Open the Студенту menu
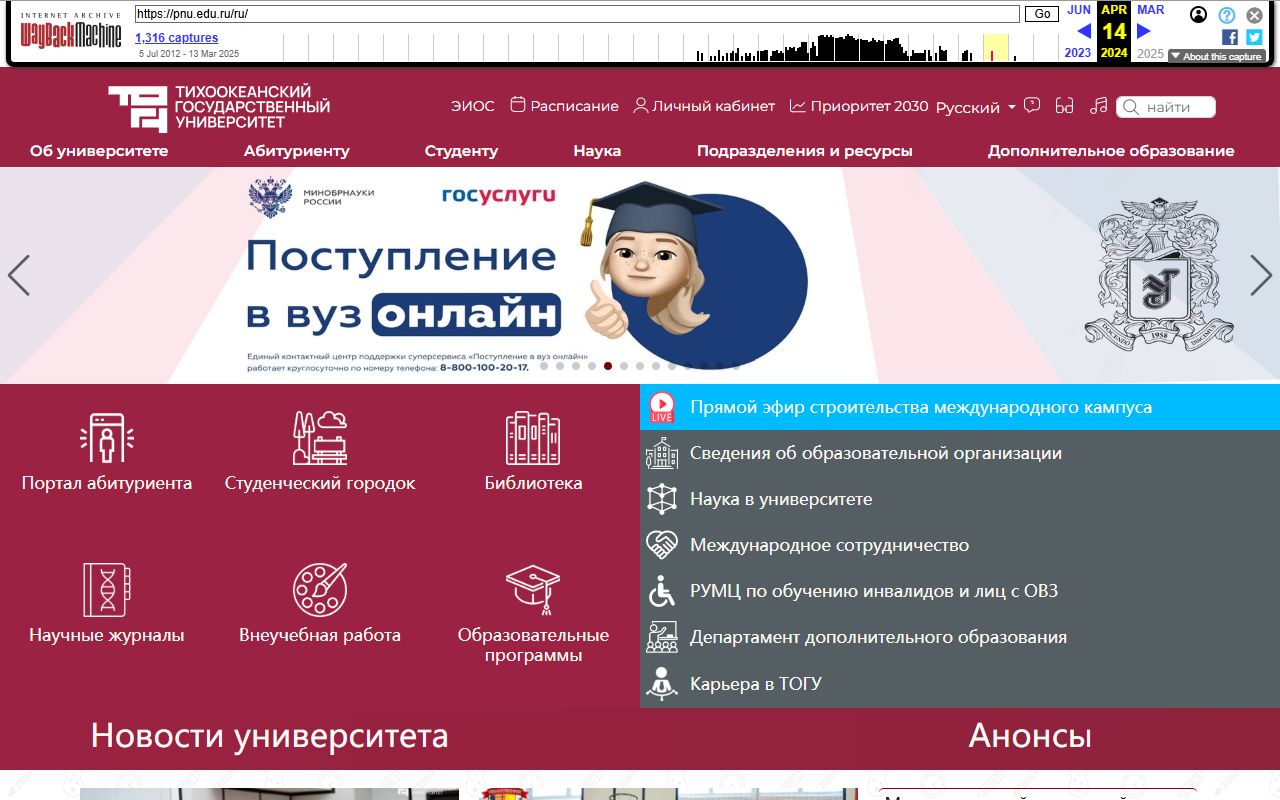This screenshot has height=800, width=1280. click(461, 151)
